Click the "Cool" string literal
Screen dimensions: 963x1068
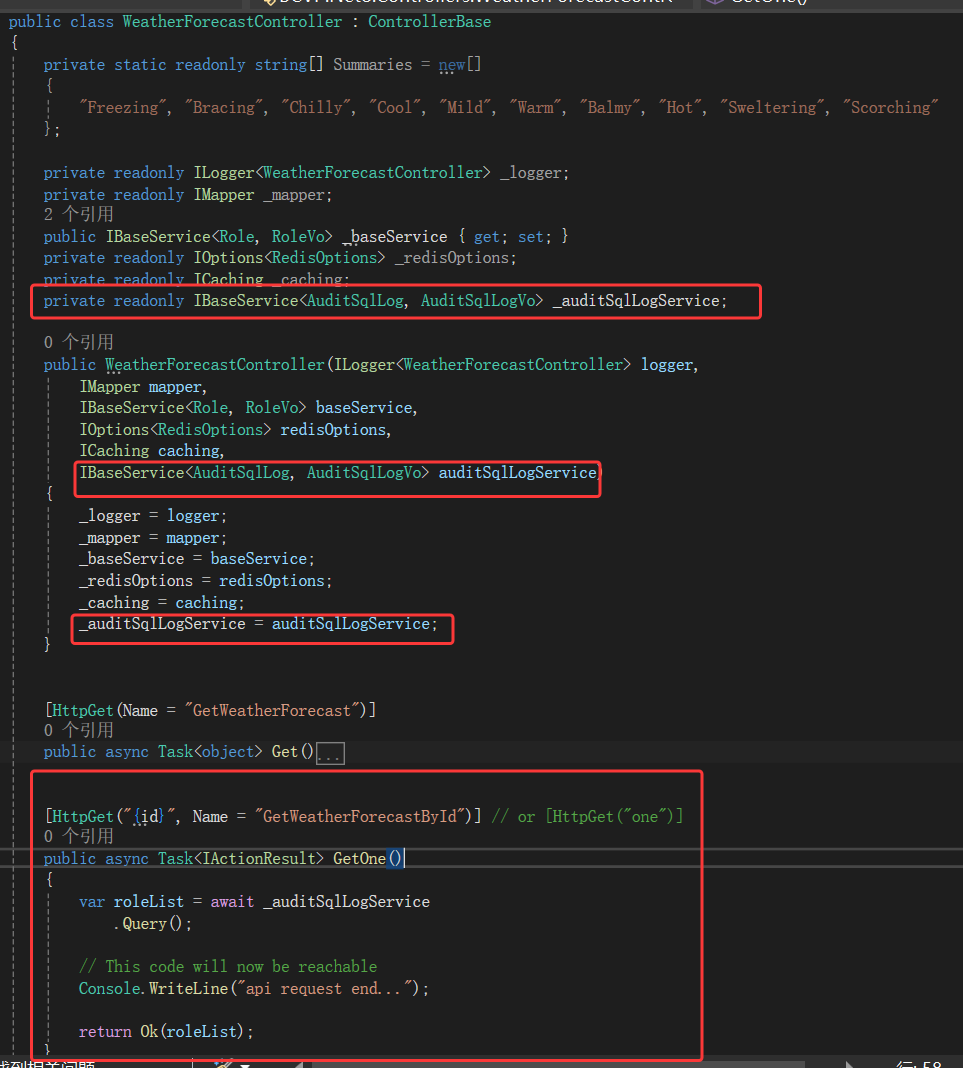click(x=396, y=108)
